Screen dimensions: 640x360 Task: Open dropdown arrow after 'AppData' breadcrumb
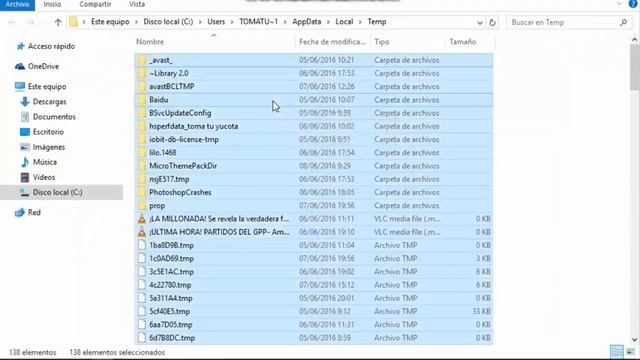pos(328,22)
